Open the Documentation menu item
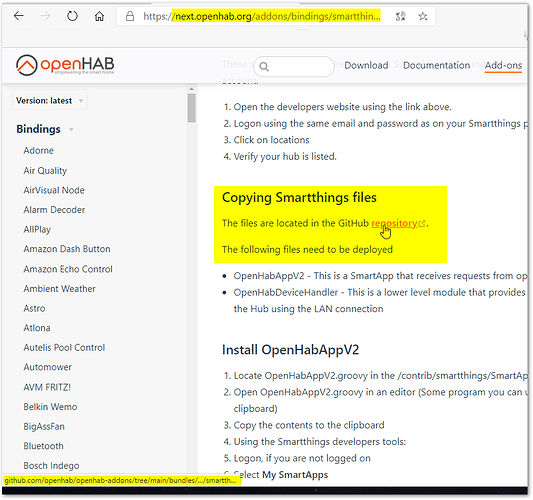 436,65
